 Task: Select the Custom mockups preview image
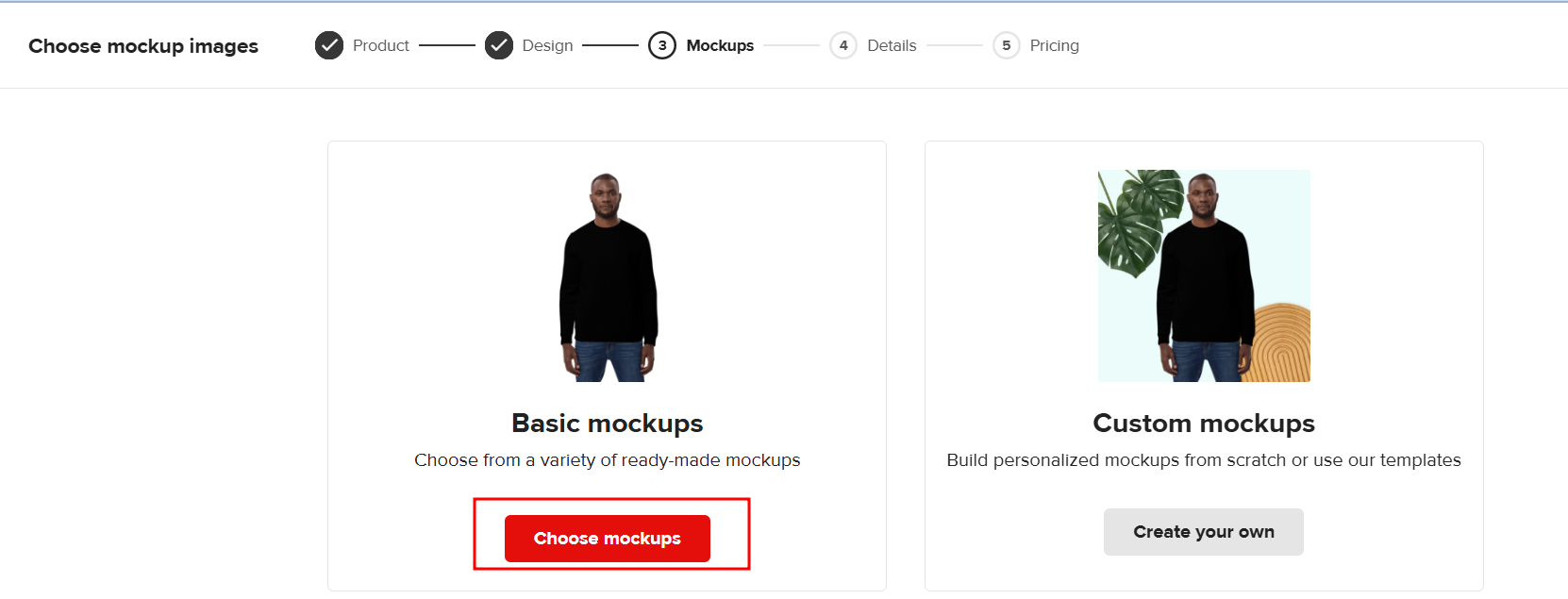pyautogui.click(x=1204, y=276)
